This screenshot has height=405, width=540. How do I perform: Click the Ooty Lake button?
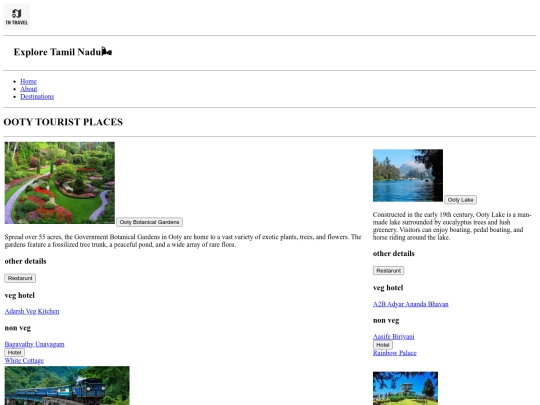click(x=460, y=200)
